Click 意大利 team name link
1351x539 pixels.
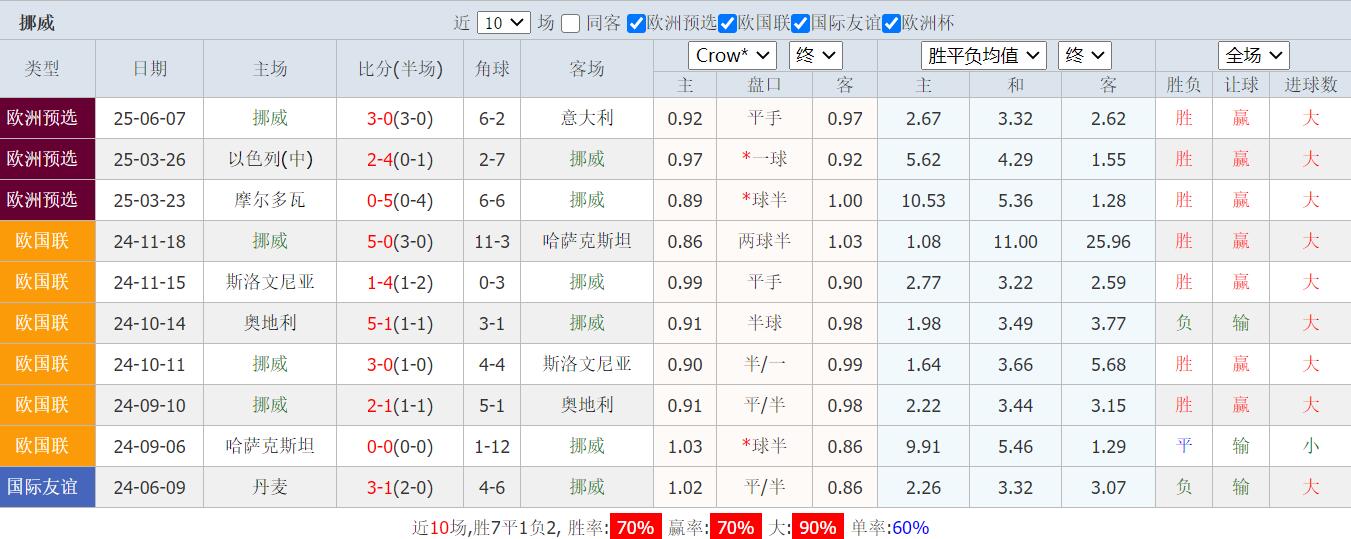point(587,119)
